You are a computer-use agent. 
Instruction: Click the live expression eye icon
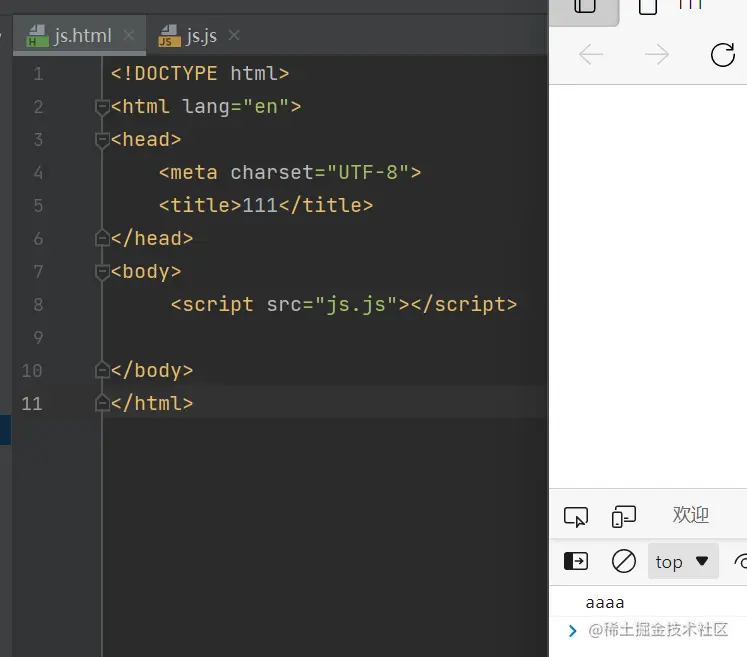tap(741, 561)
